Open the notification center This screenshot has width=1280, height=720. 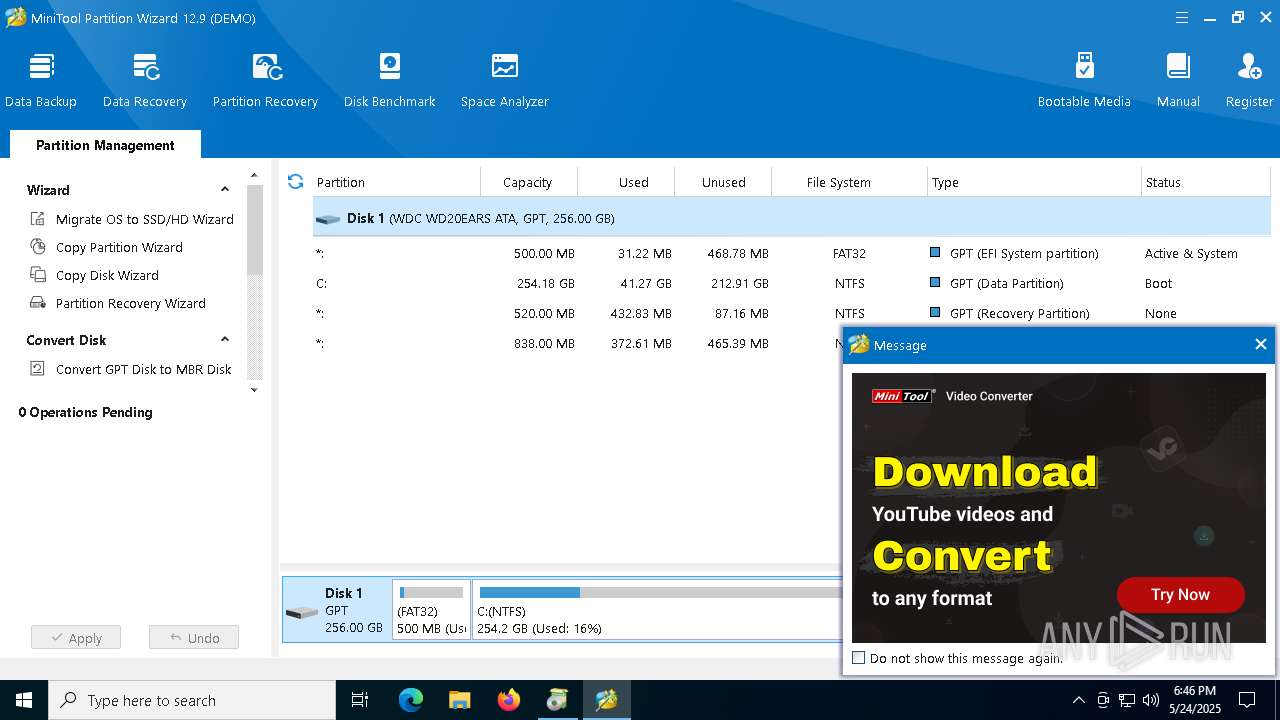1247,700
